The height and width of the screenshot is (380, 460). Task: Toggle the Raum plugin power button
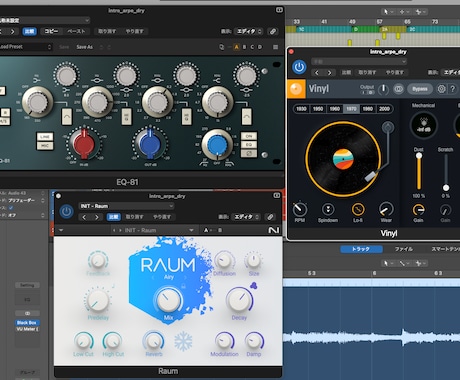tap(66, 212)
